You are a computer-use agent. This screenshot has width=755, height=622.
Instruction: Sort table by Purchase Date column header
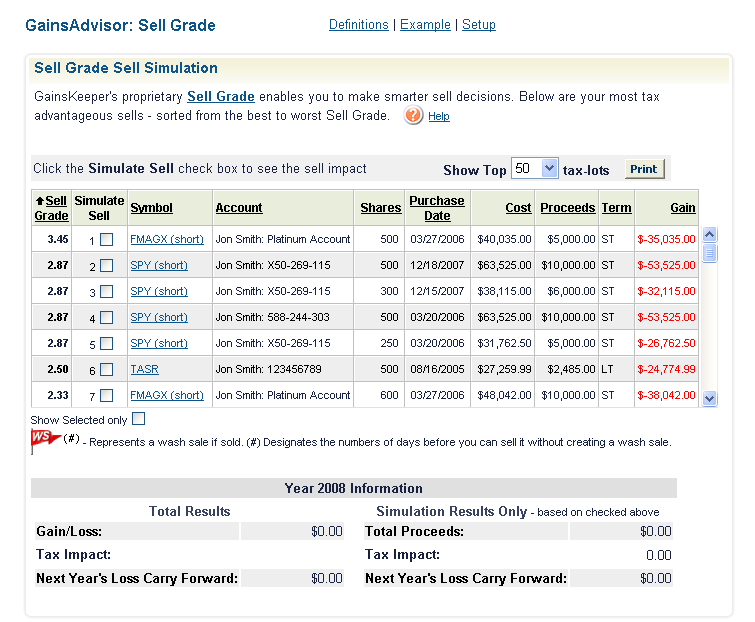437,208
